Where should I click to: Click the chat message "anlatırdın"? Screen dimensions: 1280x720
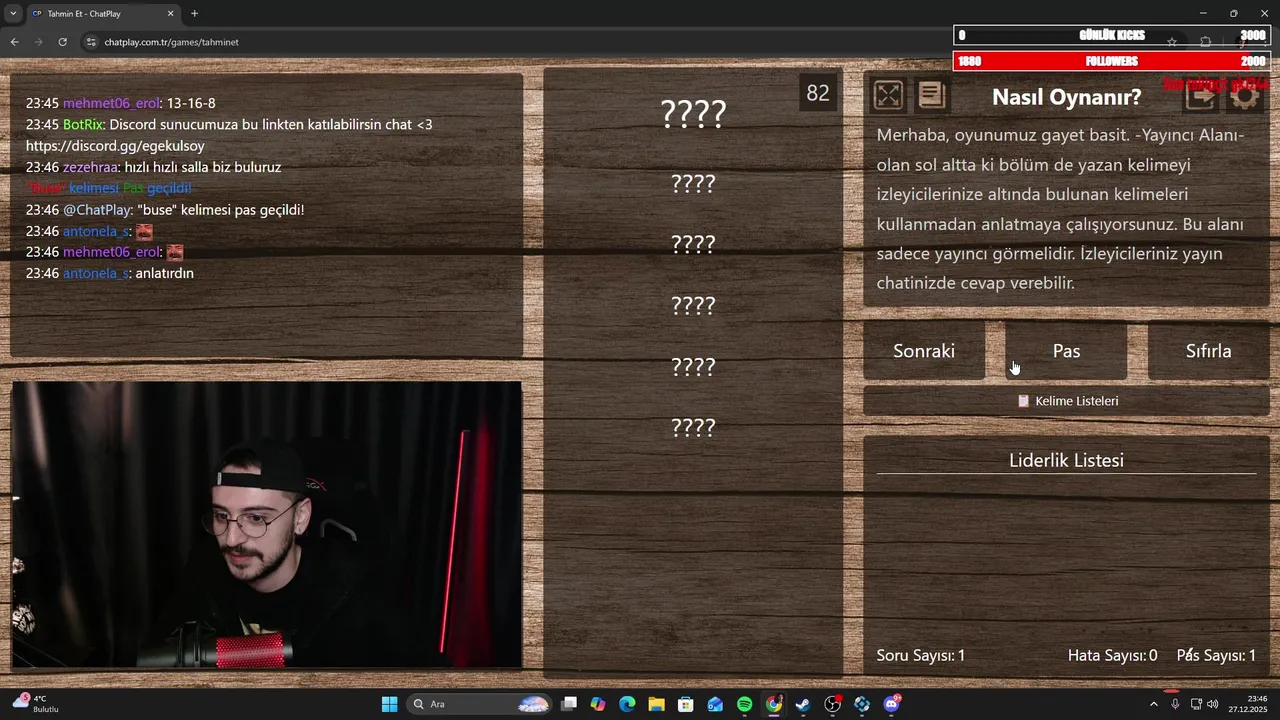point(164,273)
